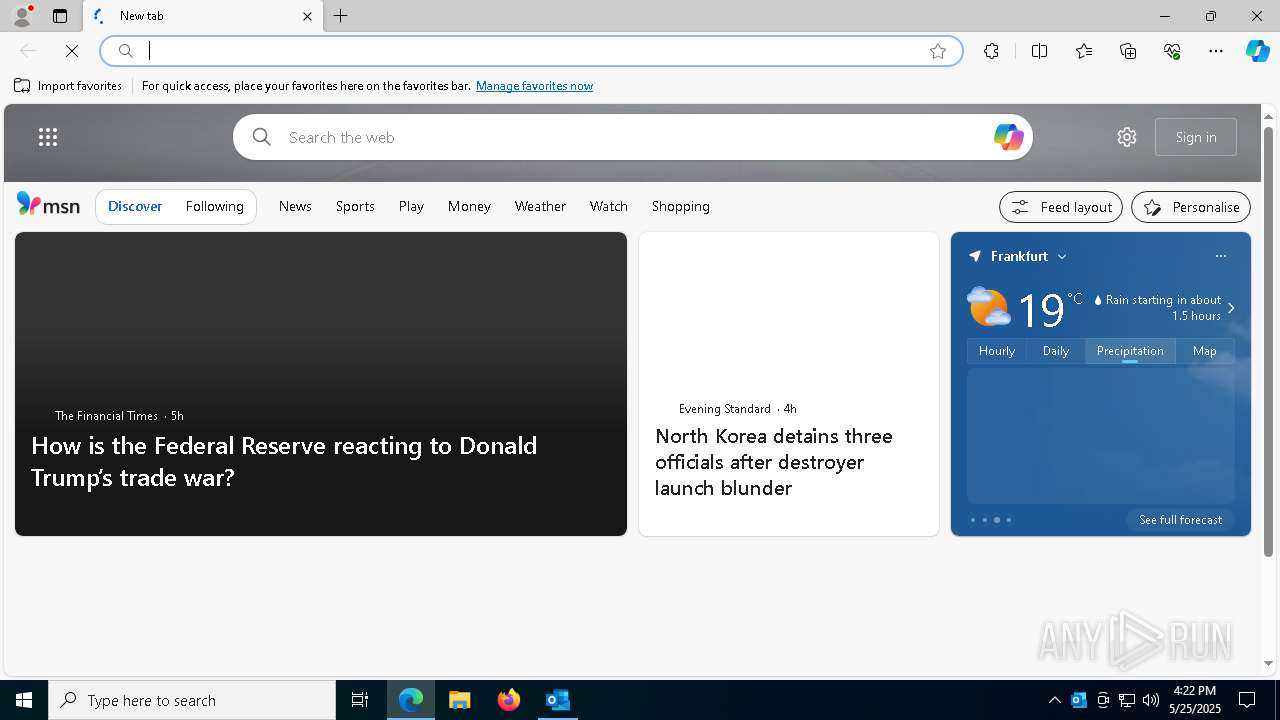
Task: Open the Copilot sidebar icon
Action: point(1257,51)
